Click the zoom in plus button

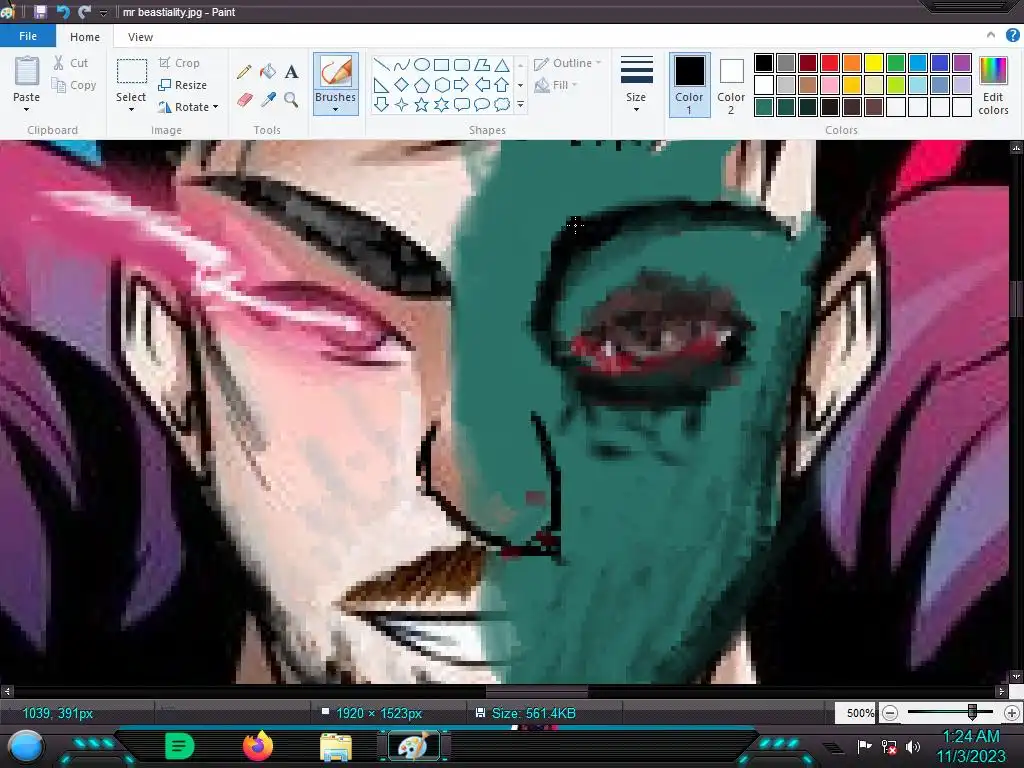coord(1012,712)
